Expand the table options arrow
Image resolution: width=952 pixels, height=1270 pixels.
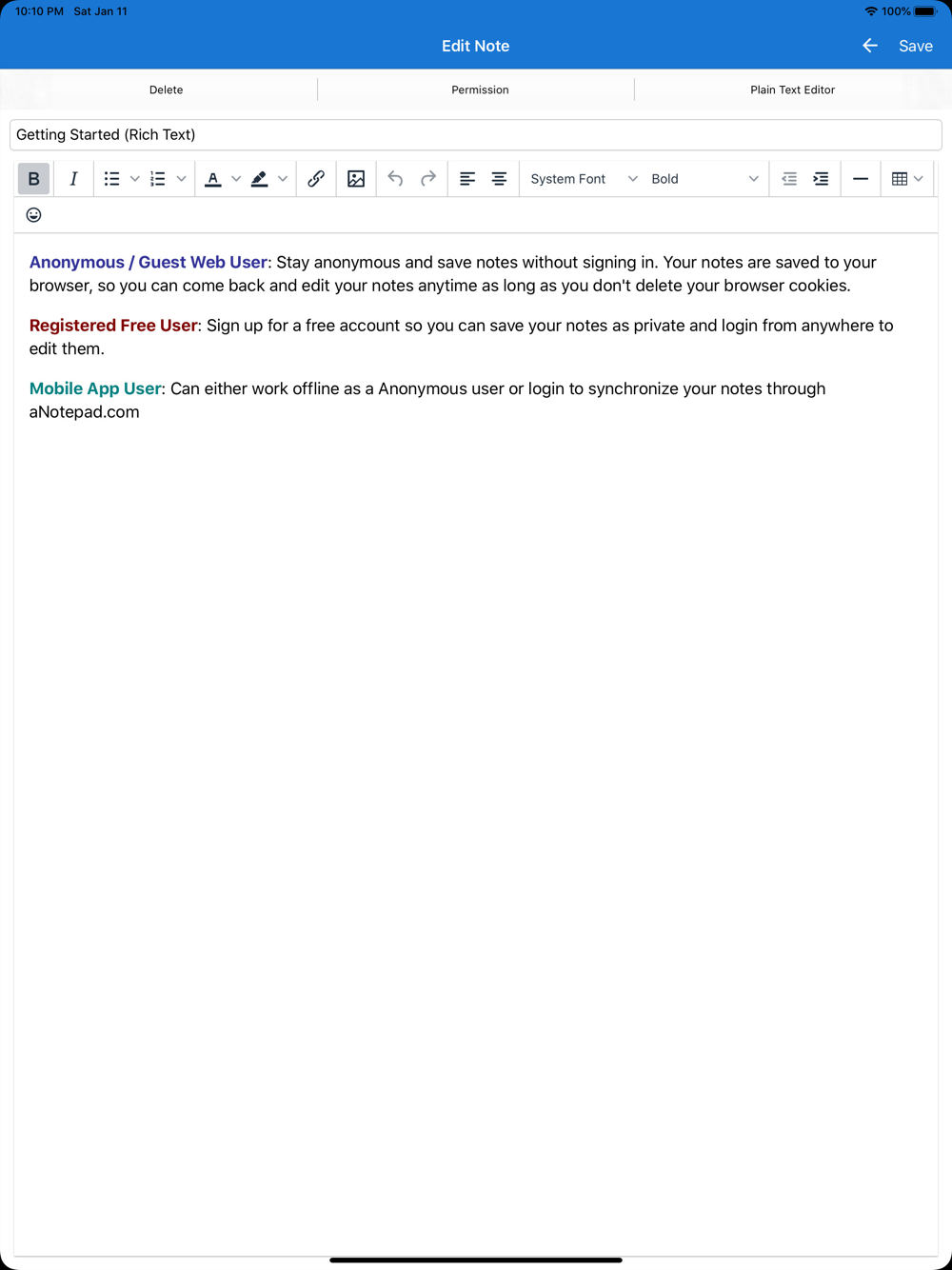pyautogui.click(x=919, y=179)
